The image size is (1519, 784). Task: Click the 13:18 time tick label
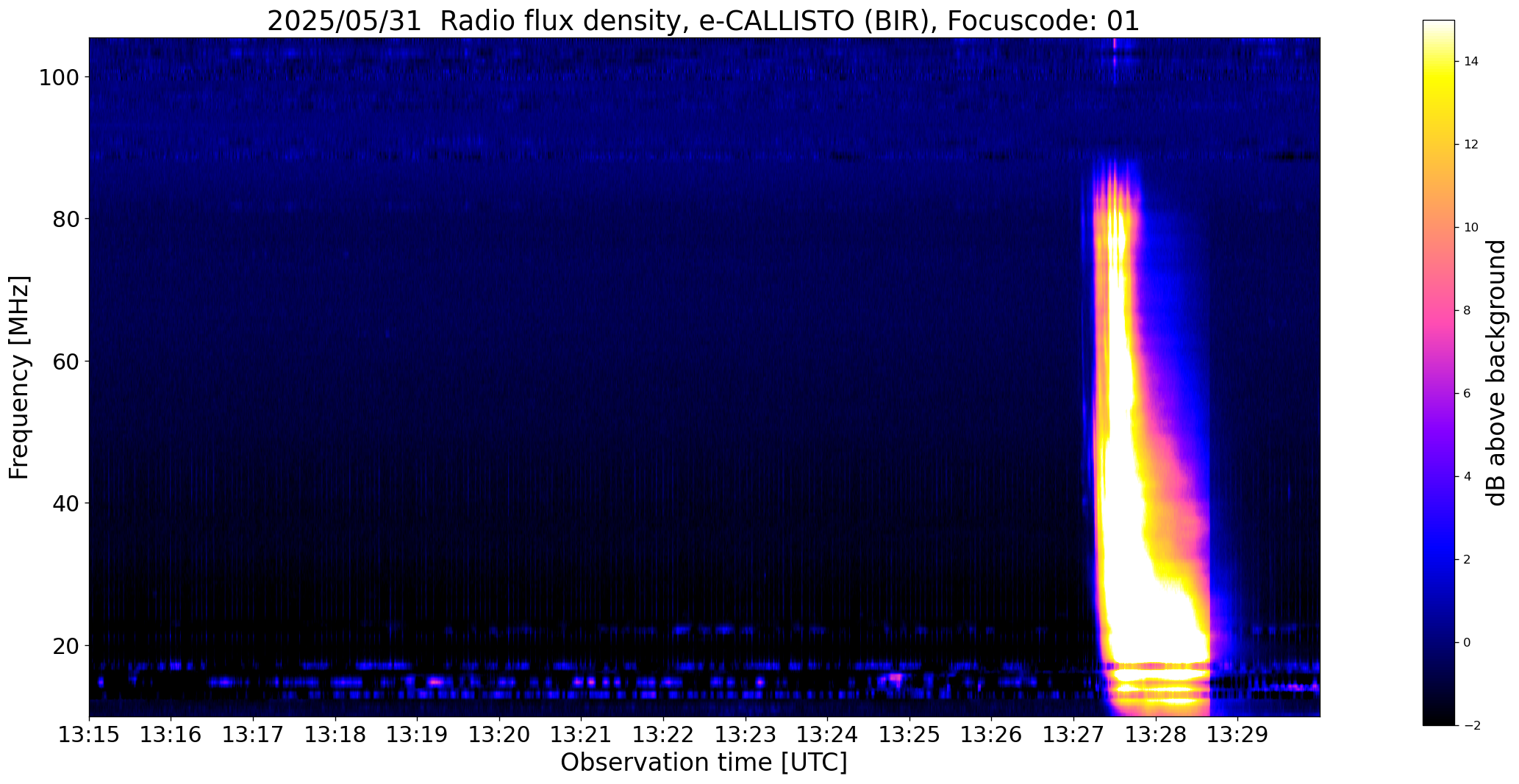(335, 735)
